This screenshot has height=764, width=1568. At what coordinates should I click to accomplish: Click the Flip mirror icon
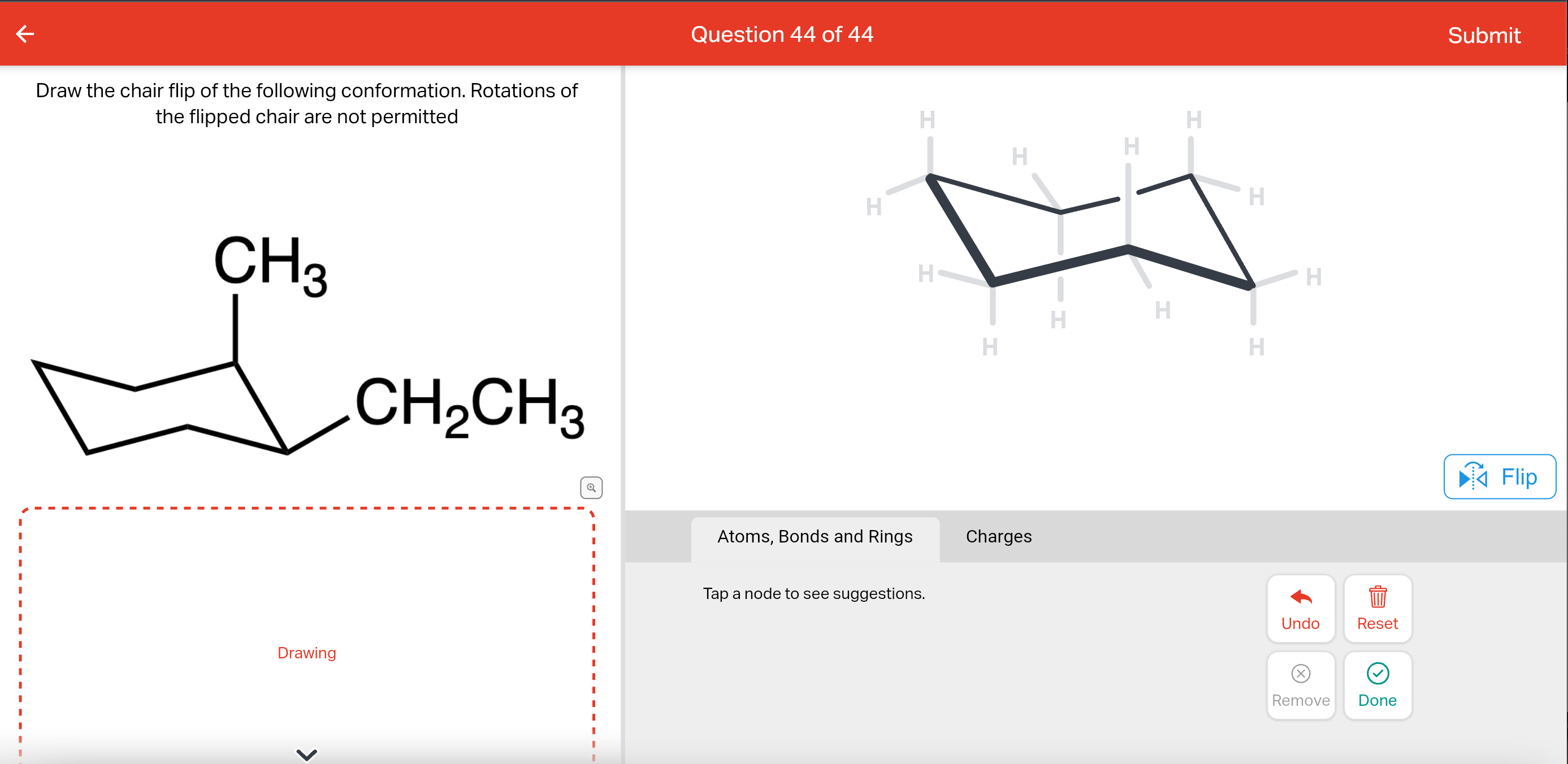coord(1474,477)
